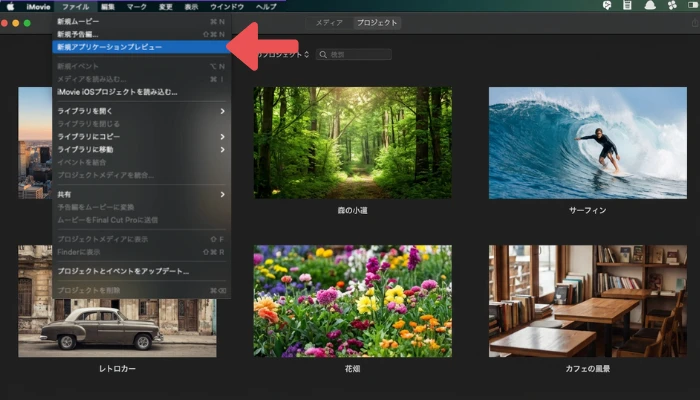Click the magnifier icon in the search field
Screen dimensions: 700x400
click(x=324, y=54)
